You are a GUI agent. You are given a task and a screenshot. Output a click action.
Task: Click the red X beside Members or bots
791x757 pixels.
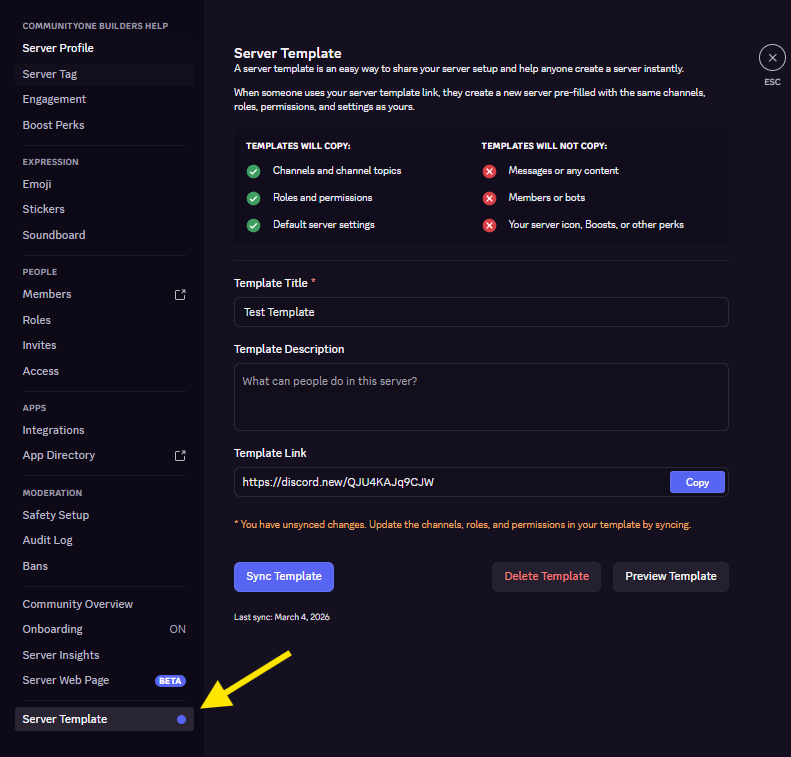489,198
